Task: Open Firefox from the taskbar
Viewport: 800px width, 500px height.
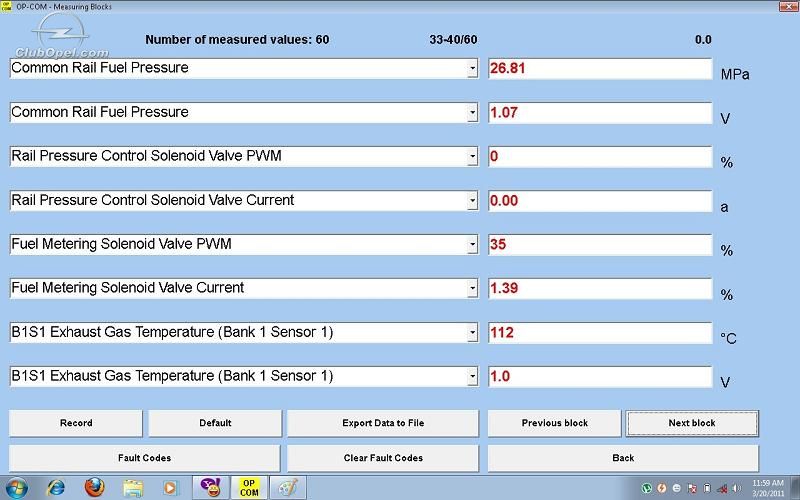Action: pyautogui.click(x=94, y=488)
